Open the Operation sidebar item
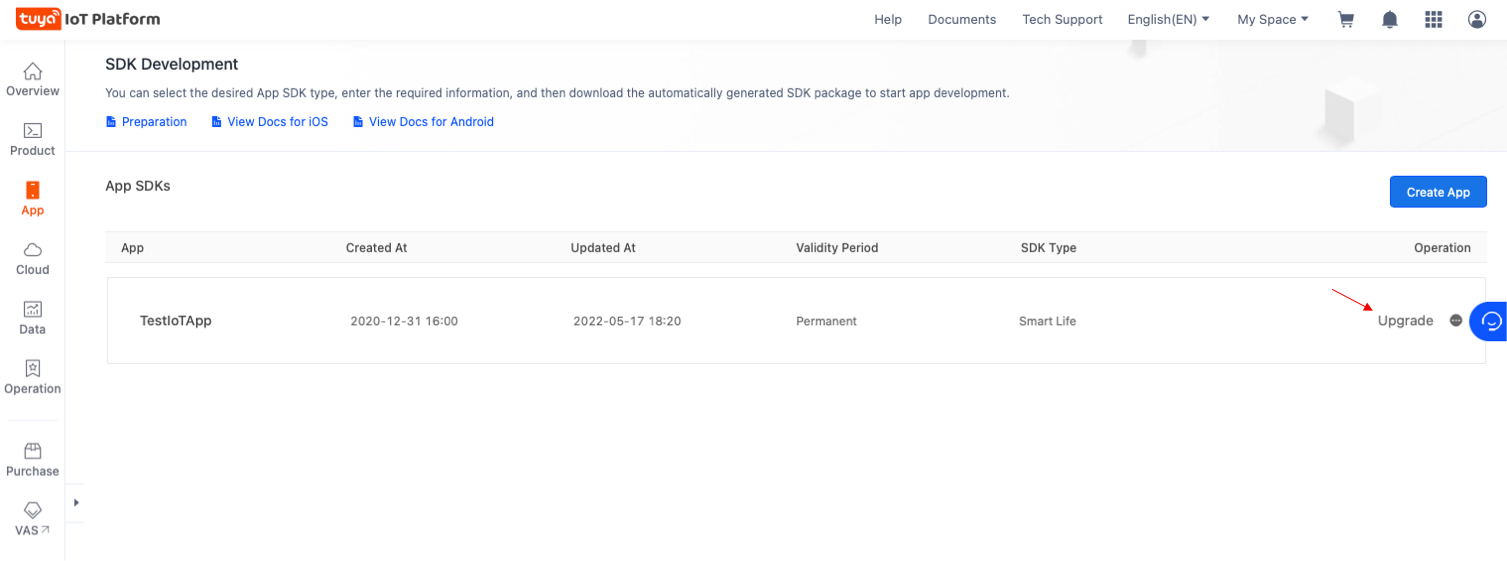 coord(33,378)
